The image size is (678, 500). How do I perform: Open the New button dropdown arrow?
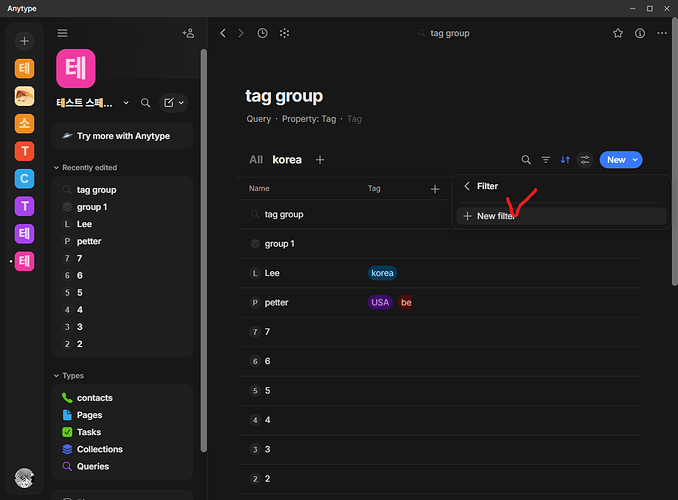pos(635,160)
